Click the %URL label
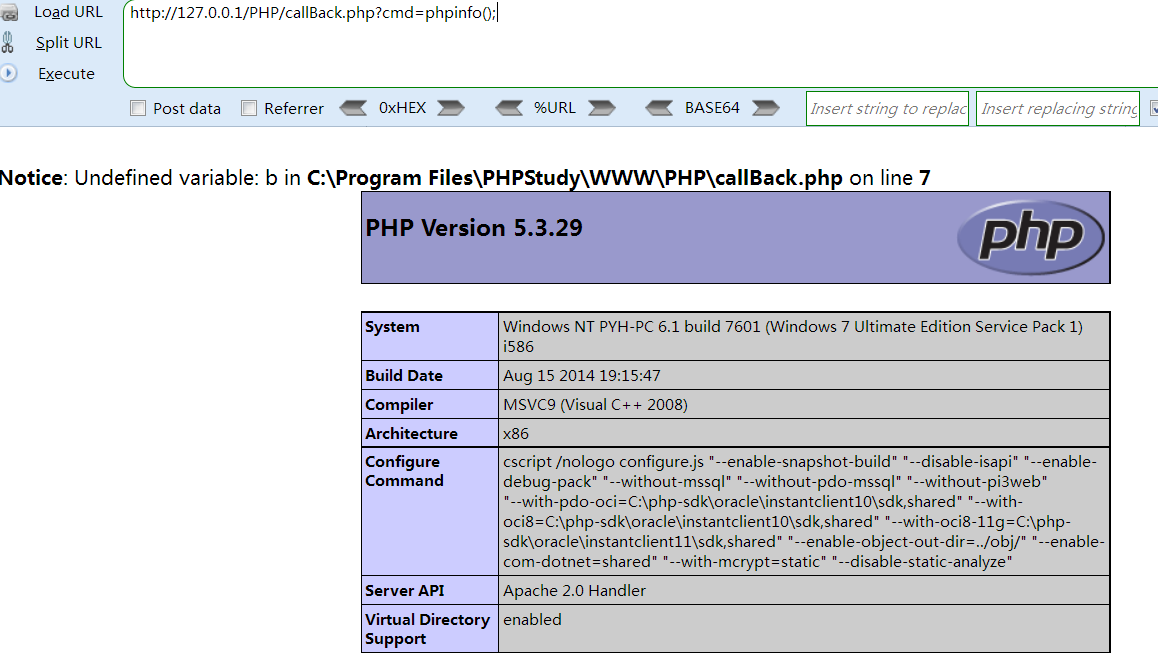Image resolution: width=1158 pixels, height=653 pixels. click(555, 108)
